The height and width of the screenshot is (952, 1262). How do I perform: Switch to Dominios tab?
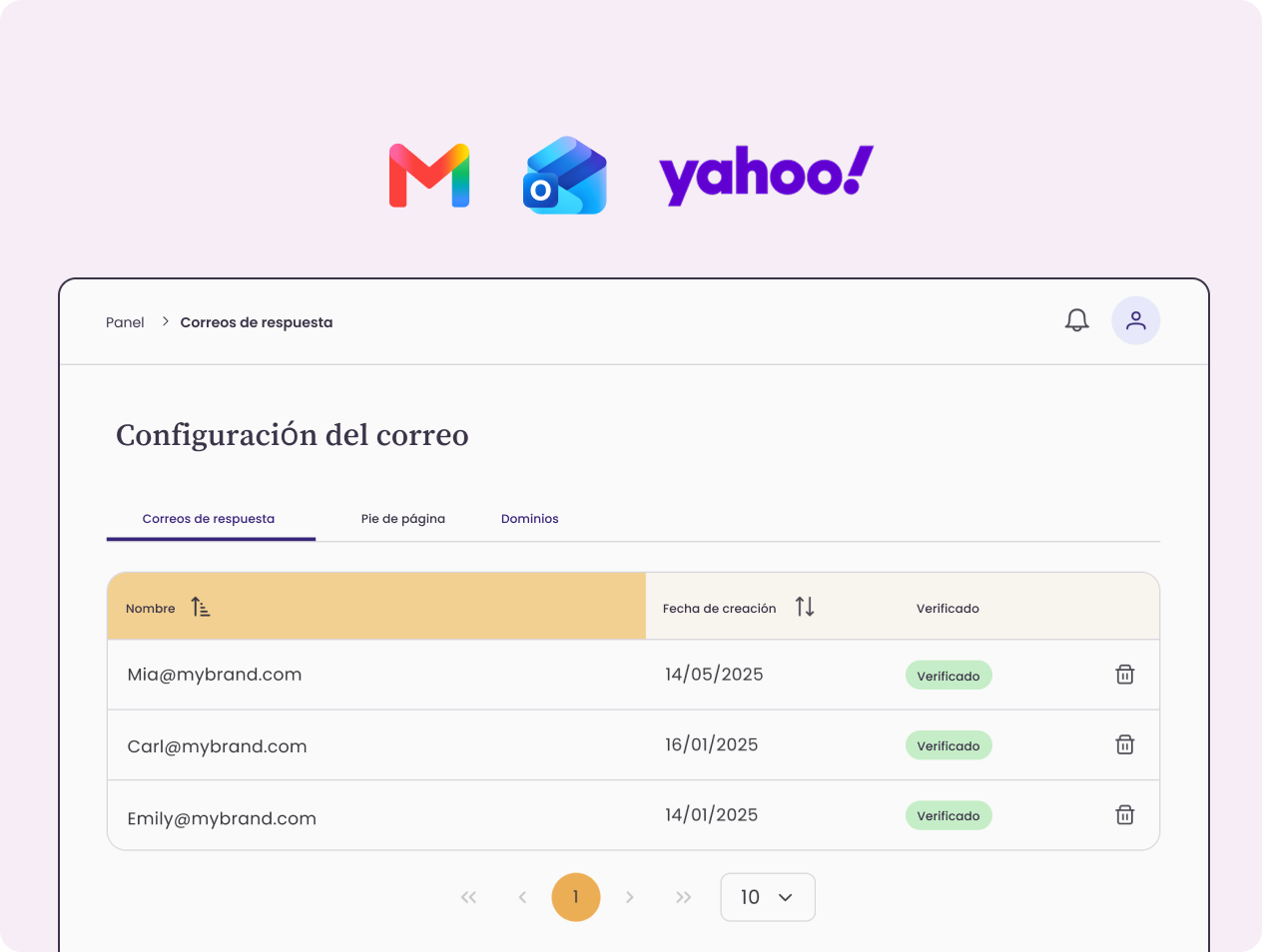coord(530,519)
